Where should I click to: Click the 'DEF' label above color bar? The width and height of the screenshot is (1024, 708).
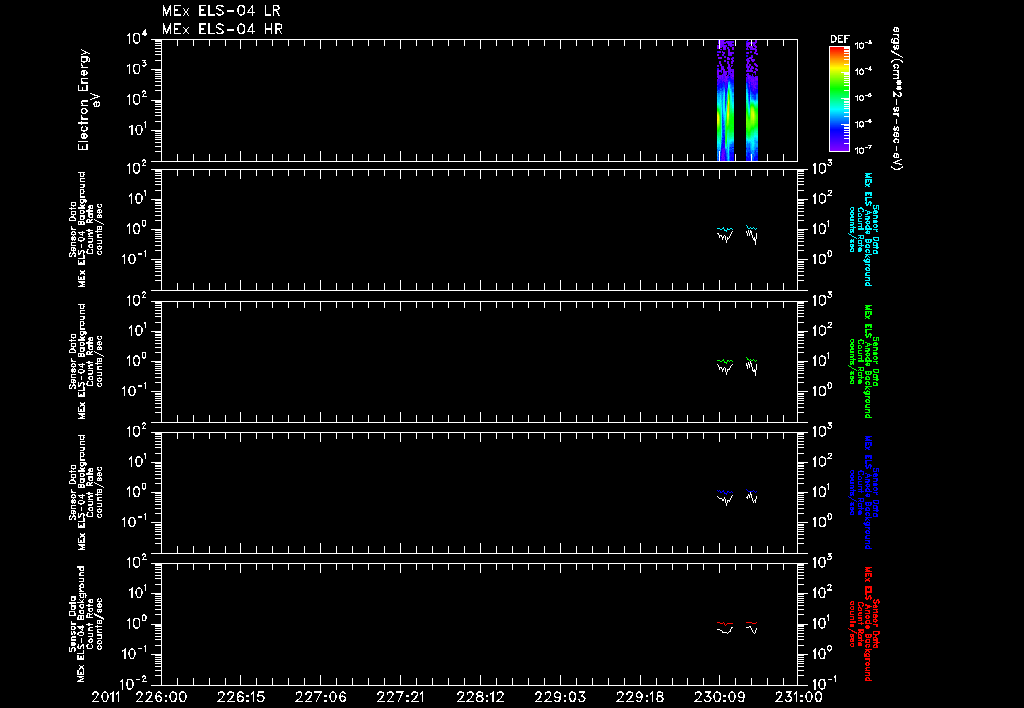tap(839, 39)
